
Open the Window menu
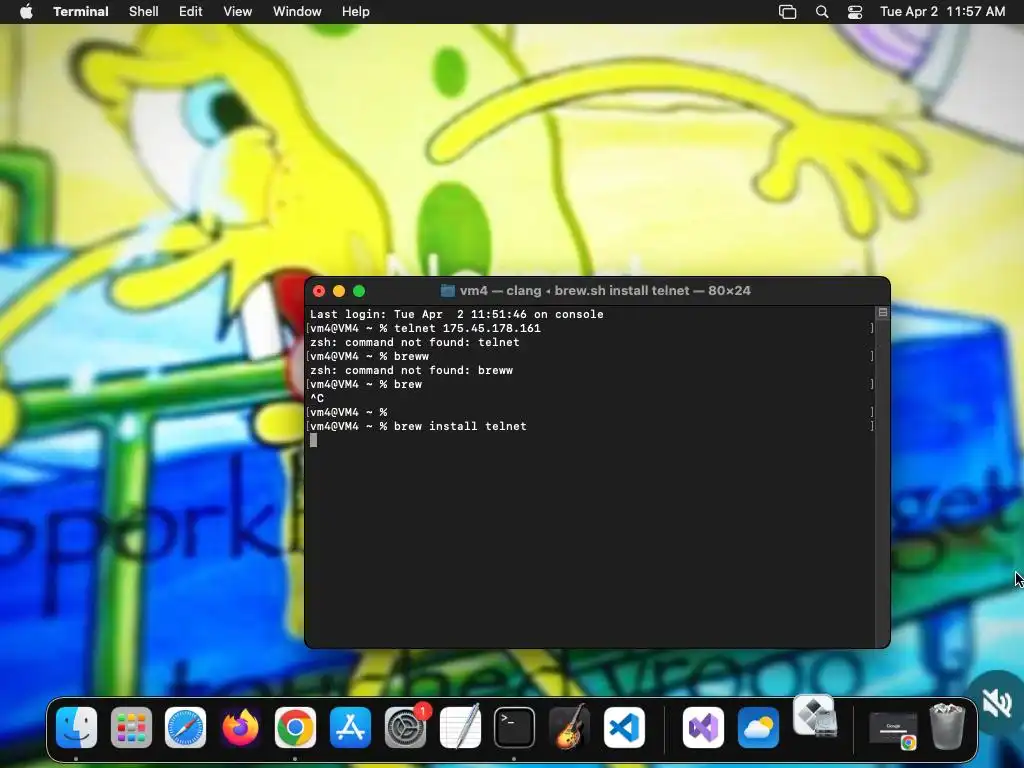(297, 12)
